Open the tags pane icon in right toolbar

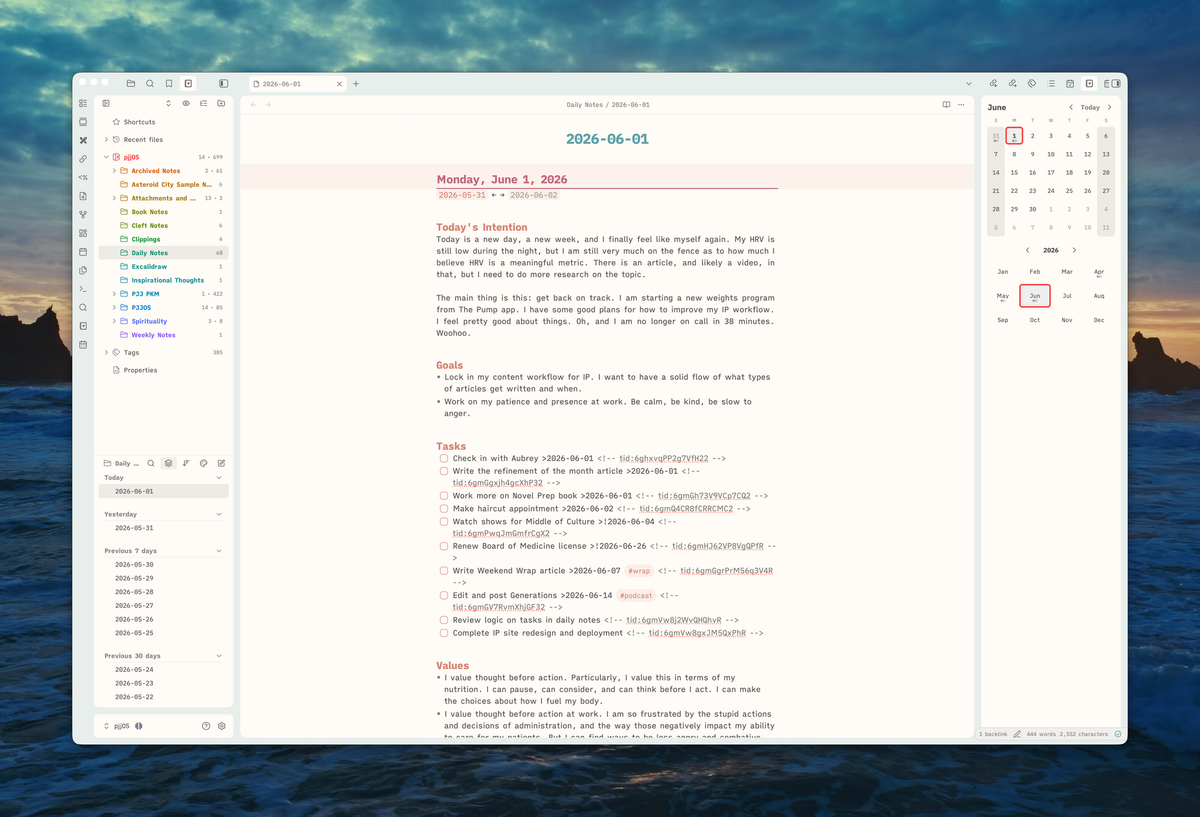(1032, 84)
